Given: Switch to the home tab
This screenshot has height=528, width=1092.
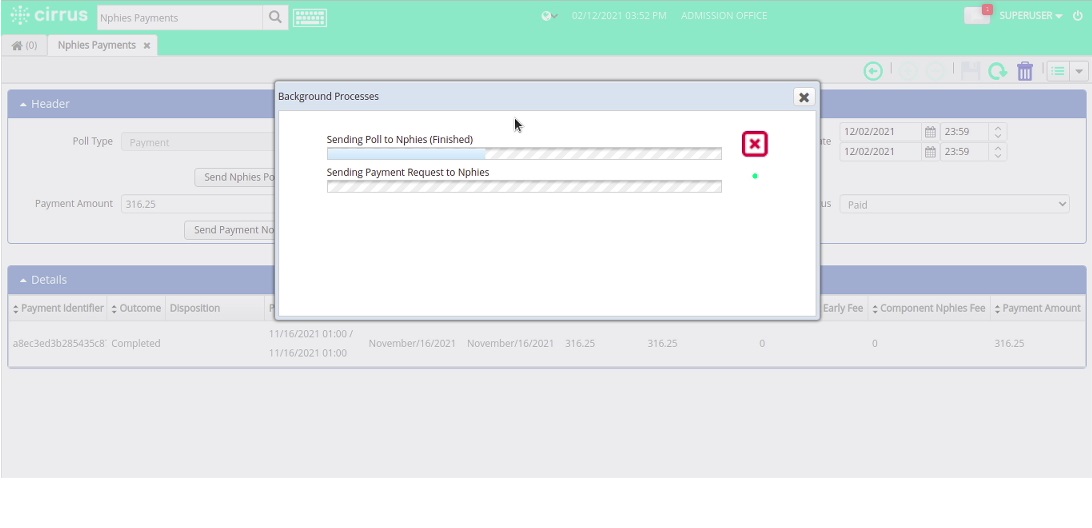Looking at the screenshot, I should (x=24, y=45).
